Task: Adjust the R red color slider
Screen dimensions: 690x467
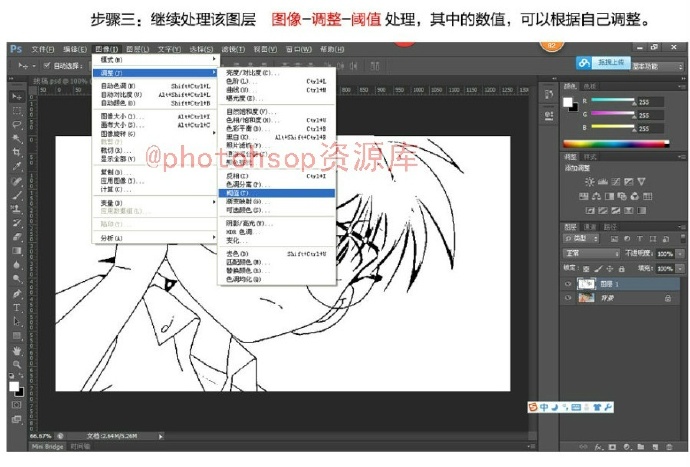Action: (x=613, y=101)
